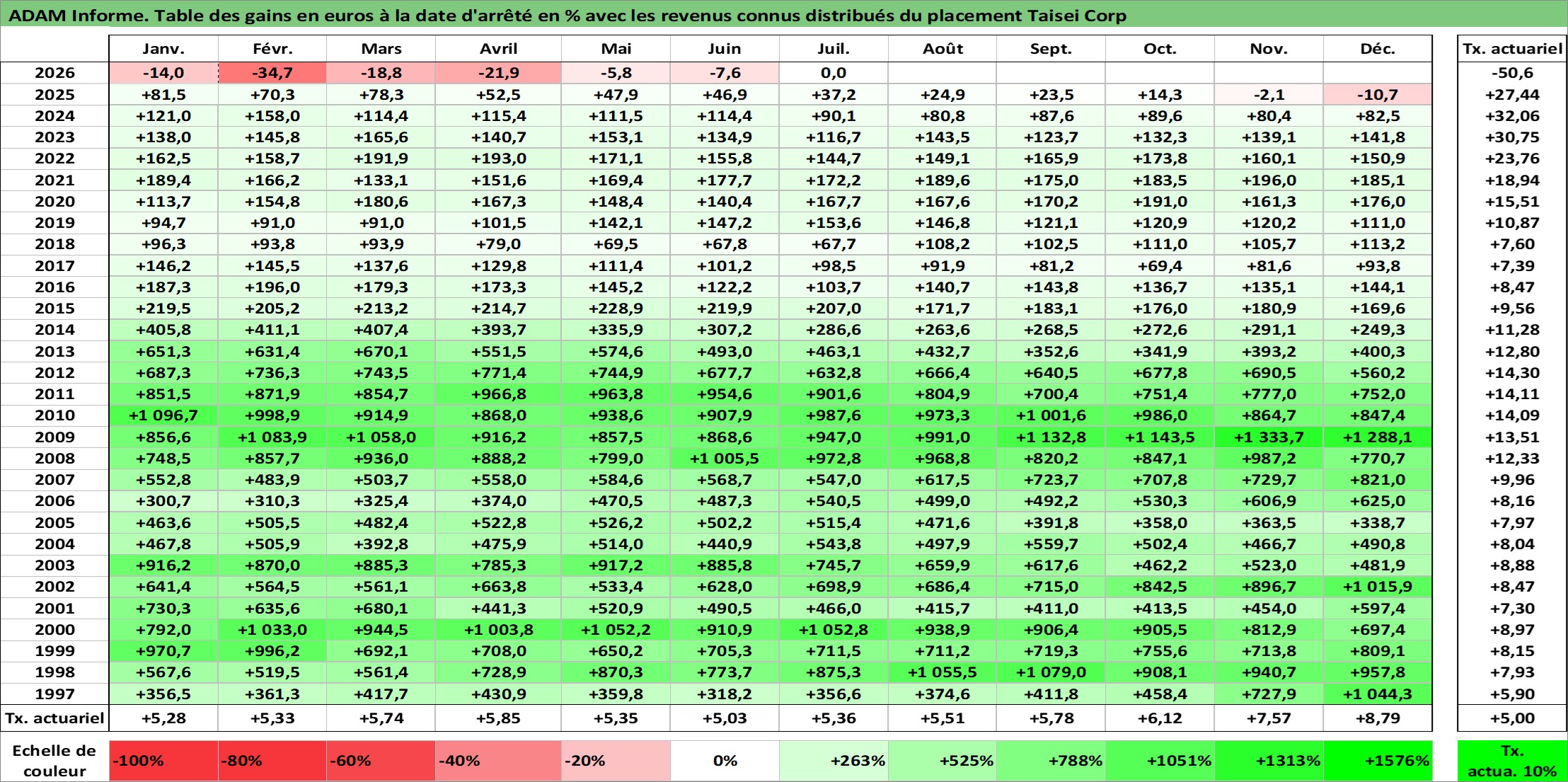Select the +81,5 cell for Janv. 2025
Screen dimensions: 1568x782
pos(163,95)
